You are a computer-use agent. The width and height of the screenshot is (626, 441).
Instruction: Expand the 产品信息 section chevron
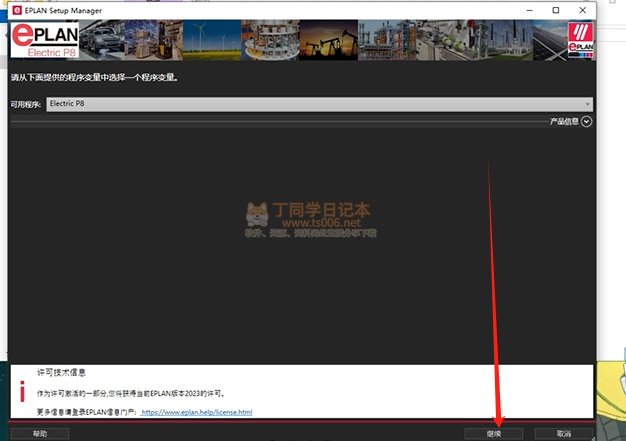click(x=586, y=121)
